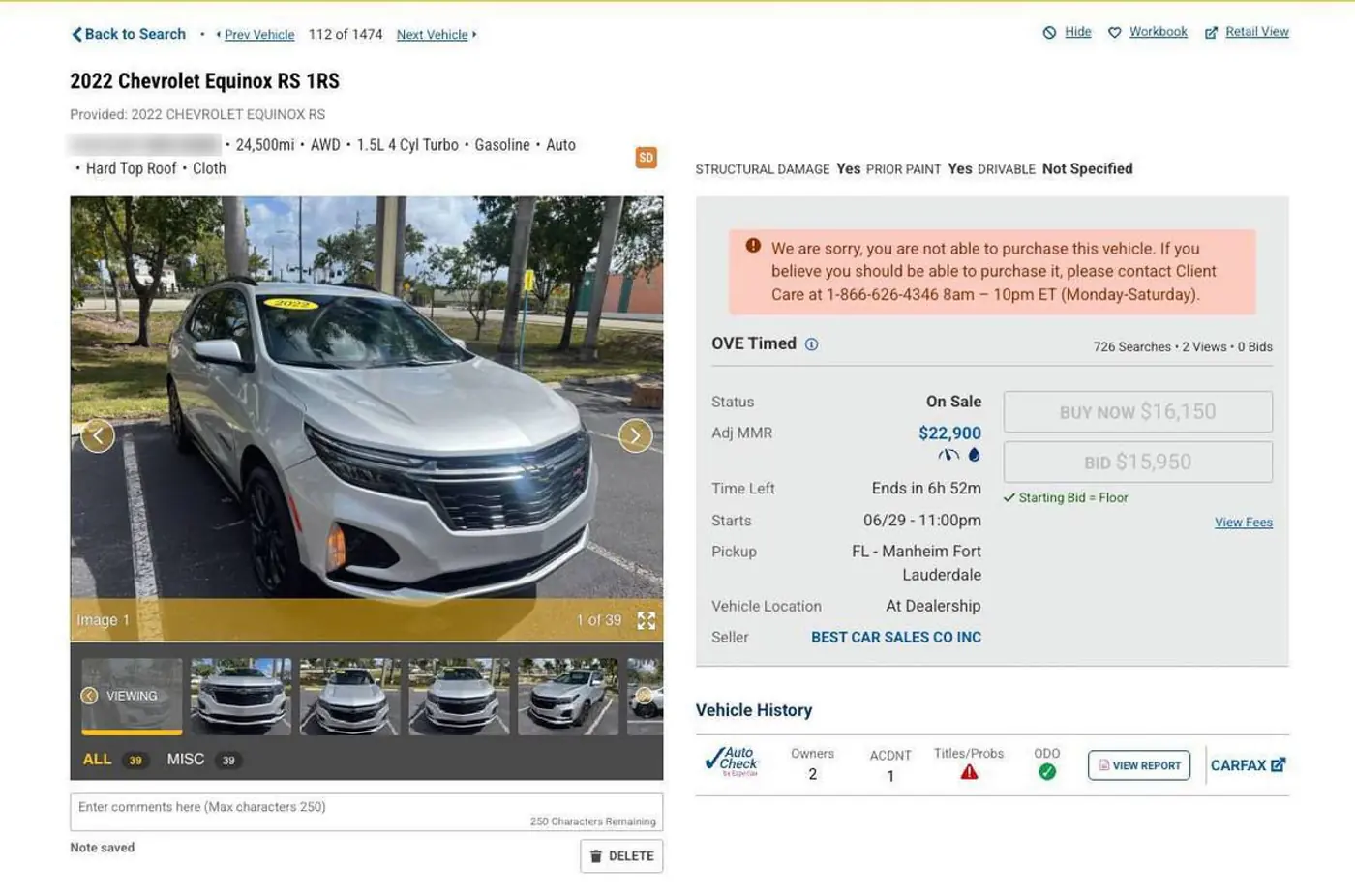Screen dimensions: 1355x896
Task: Open the $22,900 Adj MMR value
Action: tap(949, 433)
